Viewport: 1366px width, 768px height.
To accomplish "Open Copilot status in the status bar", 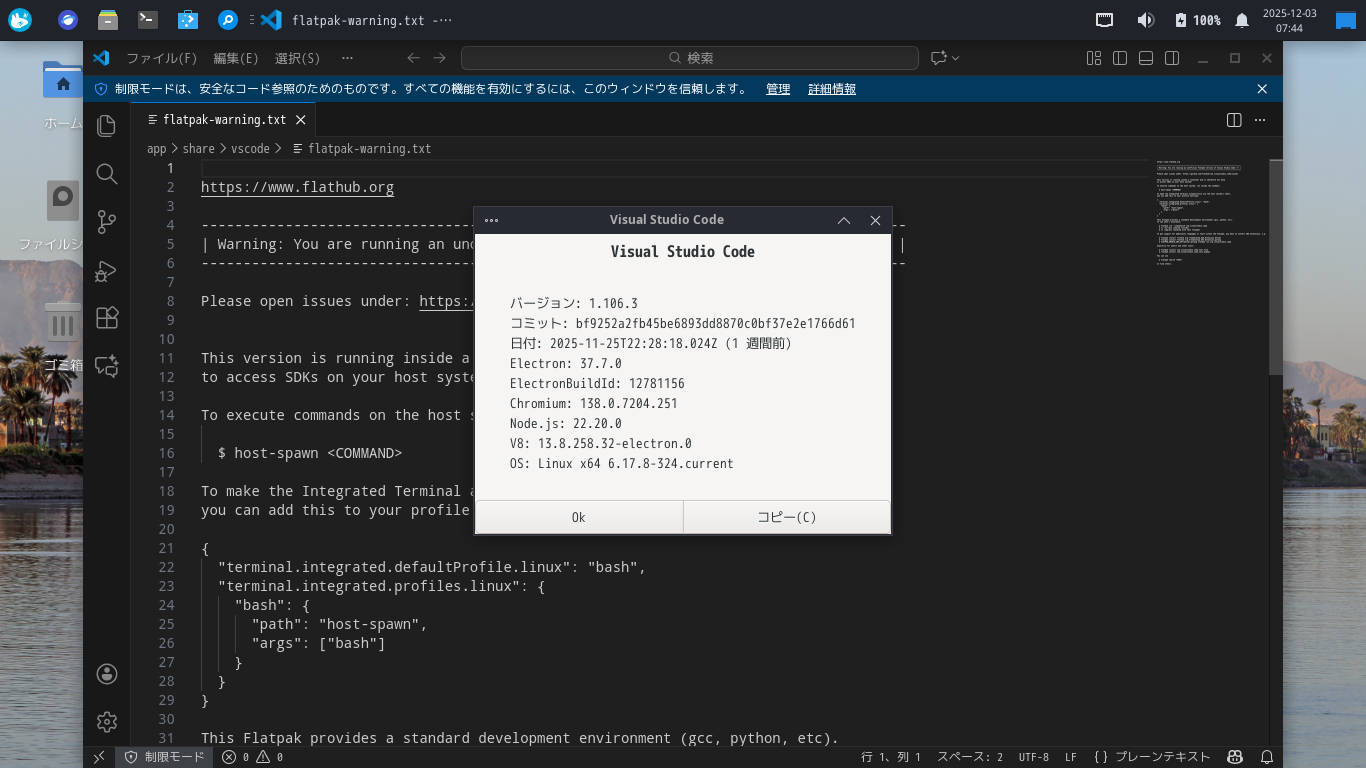I will pyautogui.click(x=1236, y=757).
